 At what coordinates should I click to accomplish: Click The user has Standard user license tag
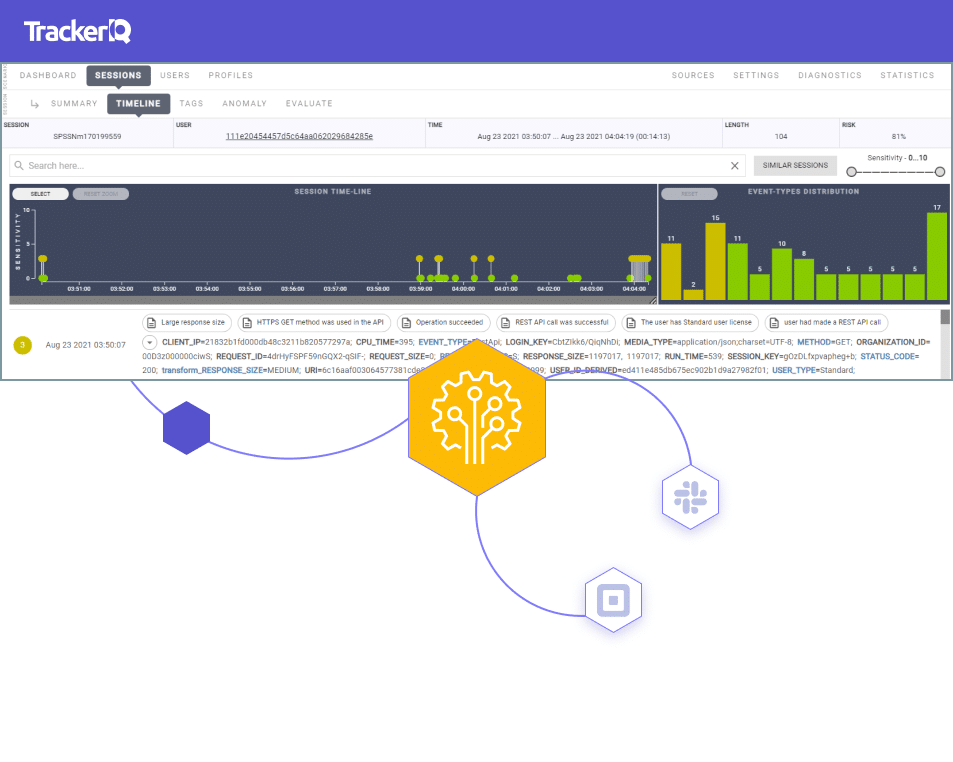point(690,323)
